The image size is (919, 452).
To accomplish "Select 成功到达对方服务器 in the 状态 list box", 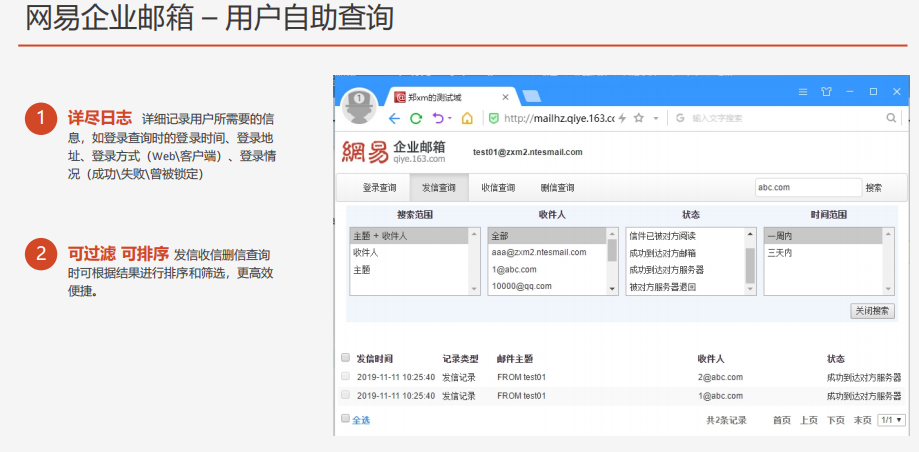I will pyautogui.click(x=685, y=270).
